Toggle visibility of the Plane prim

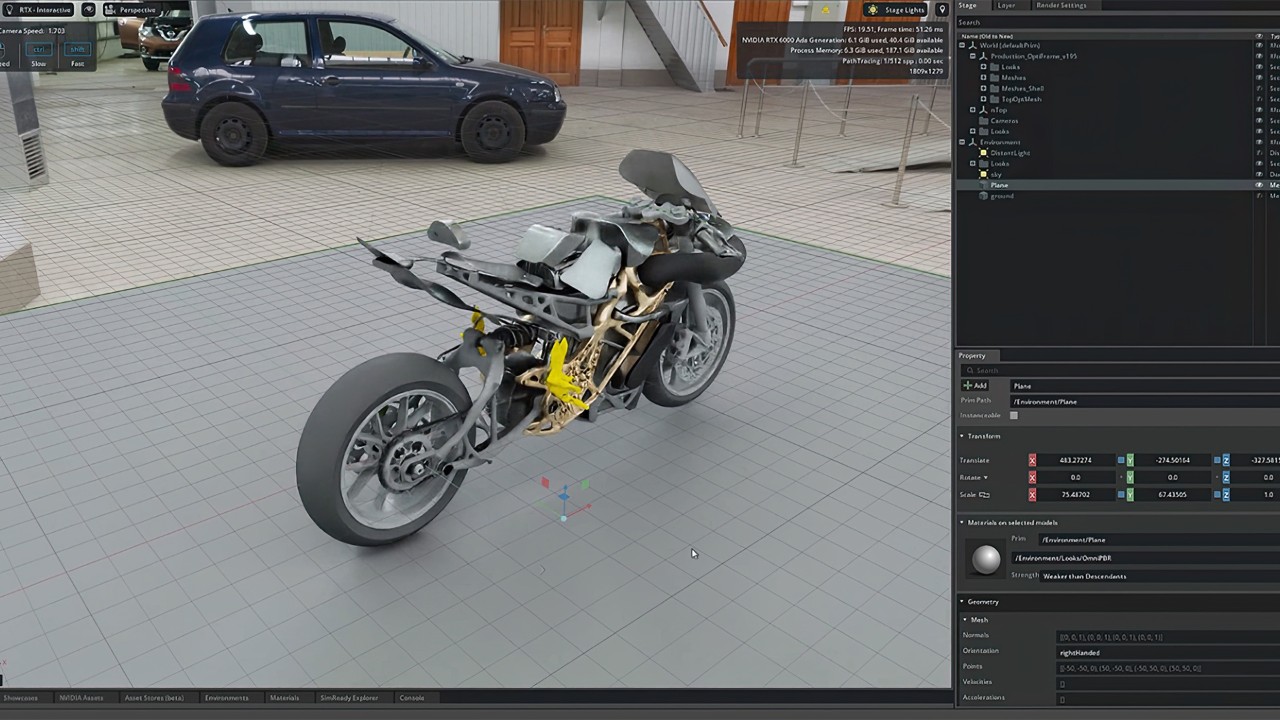(x=1258, y=185)
